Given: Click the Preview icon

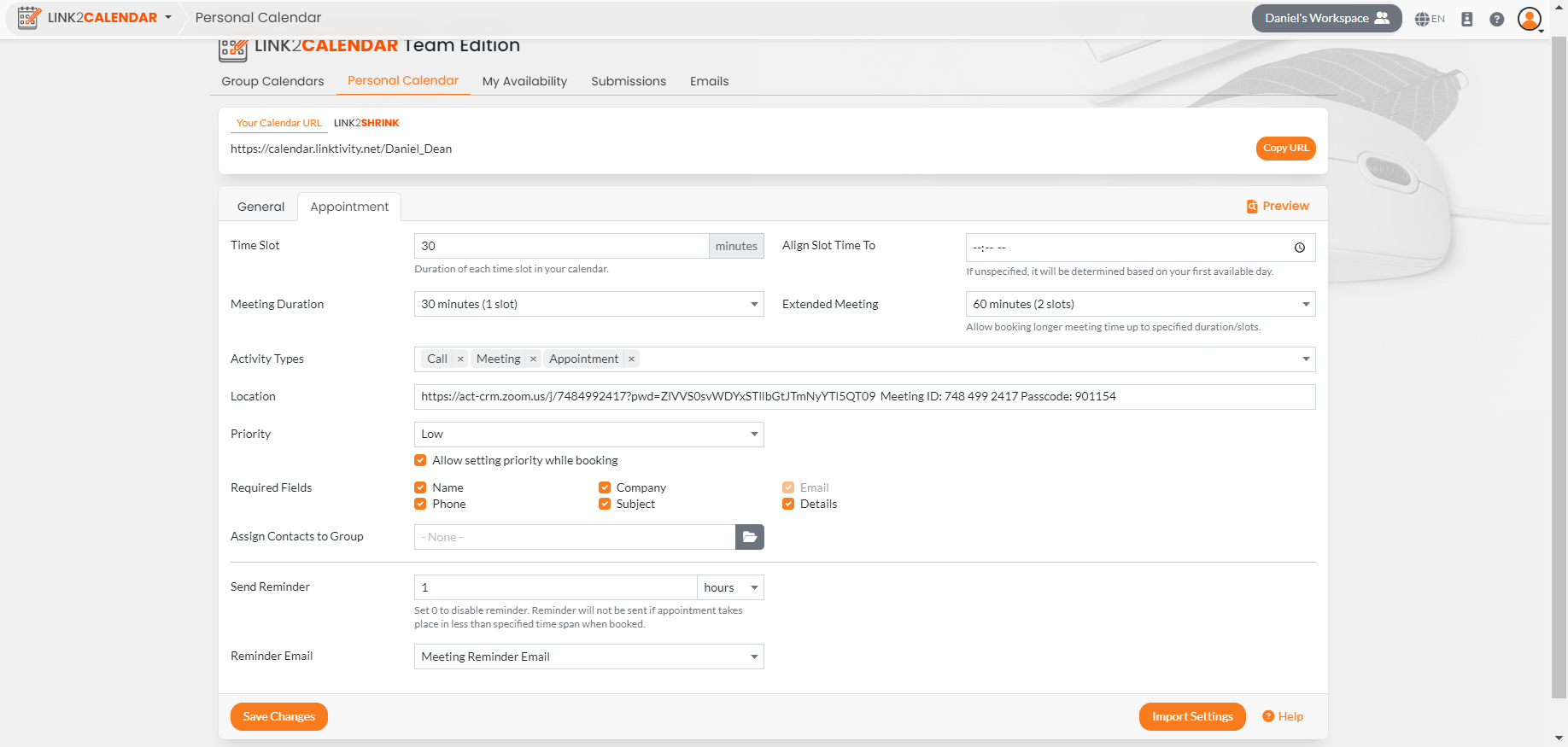Looking at the screenshot, I should [x=1252, y=206].
